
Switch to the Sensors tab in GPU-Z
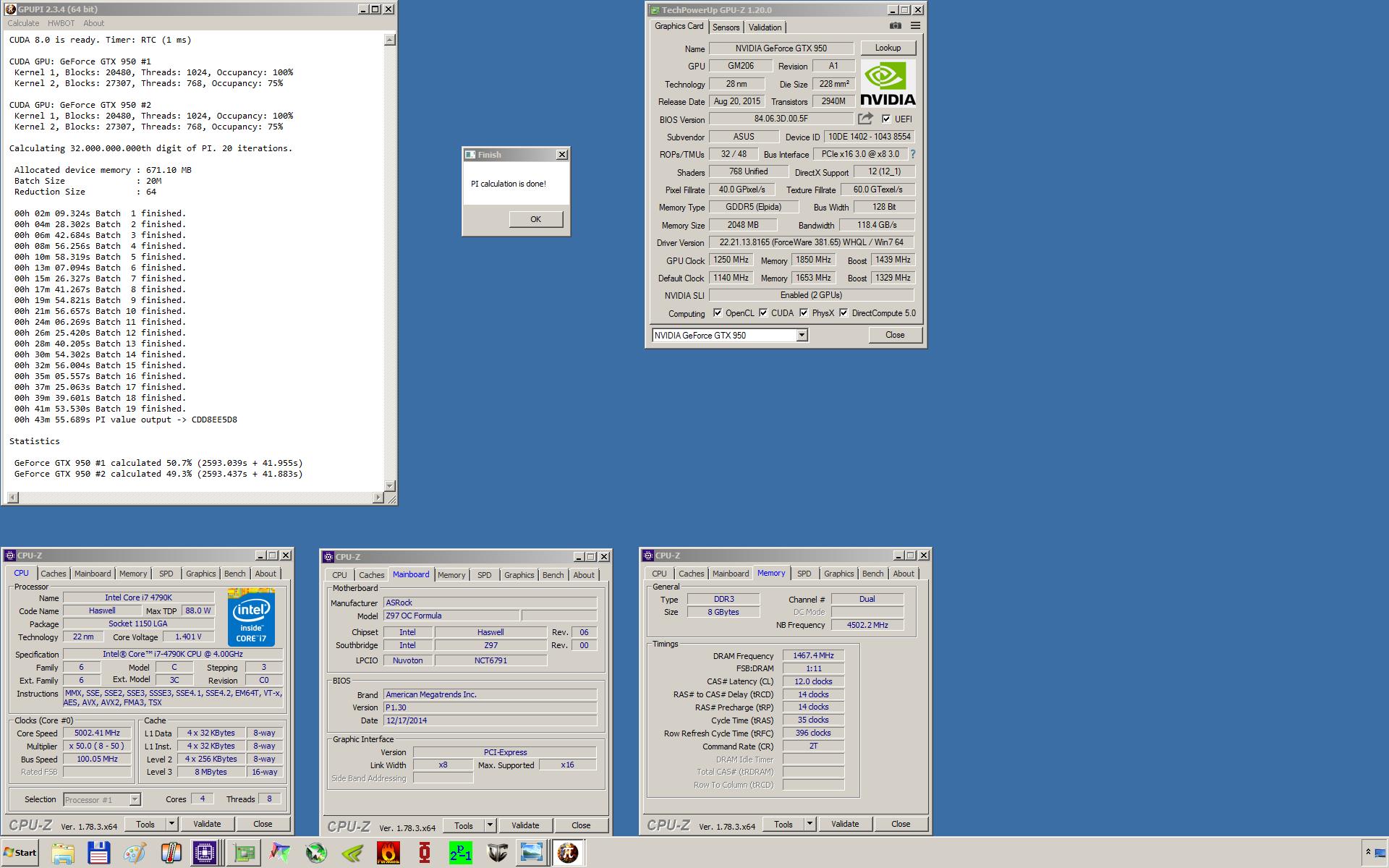pyautogui.click(x=726, y=27)
